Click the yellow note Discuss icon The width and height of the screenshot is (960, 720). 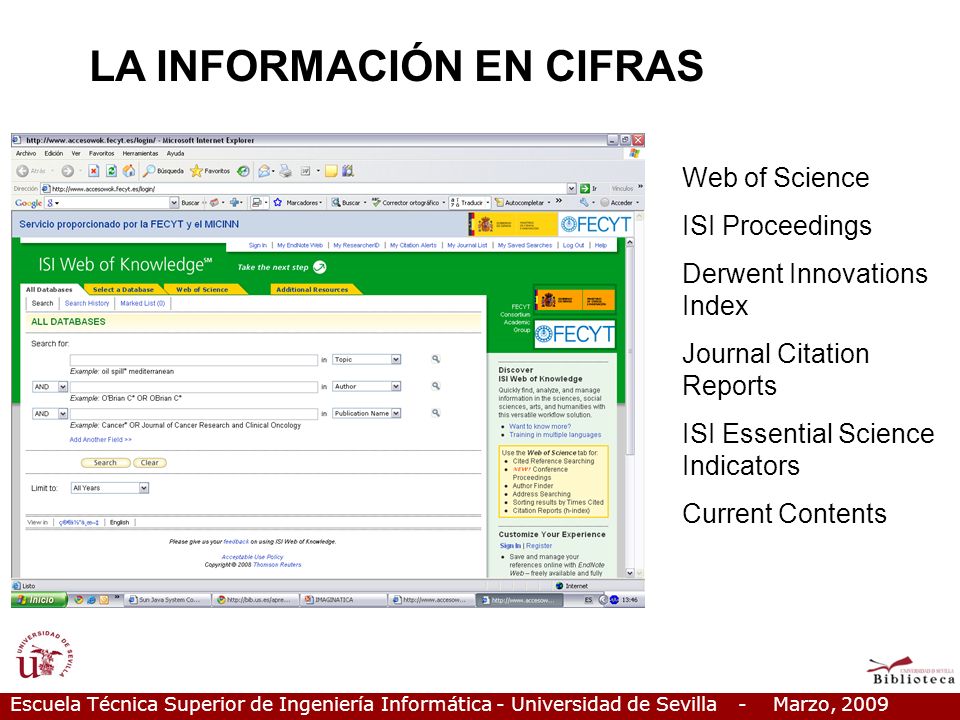point(331,171)
